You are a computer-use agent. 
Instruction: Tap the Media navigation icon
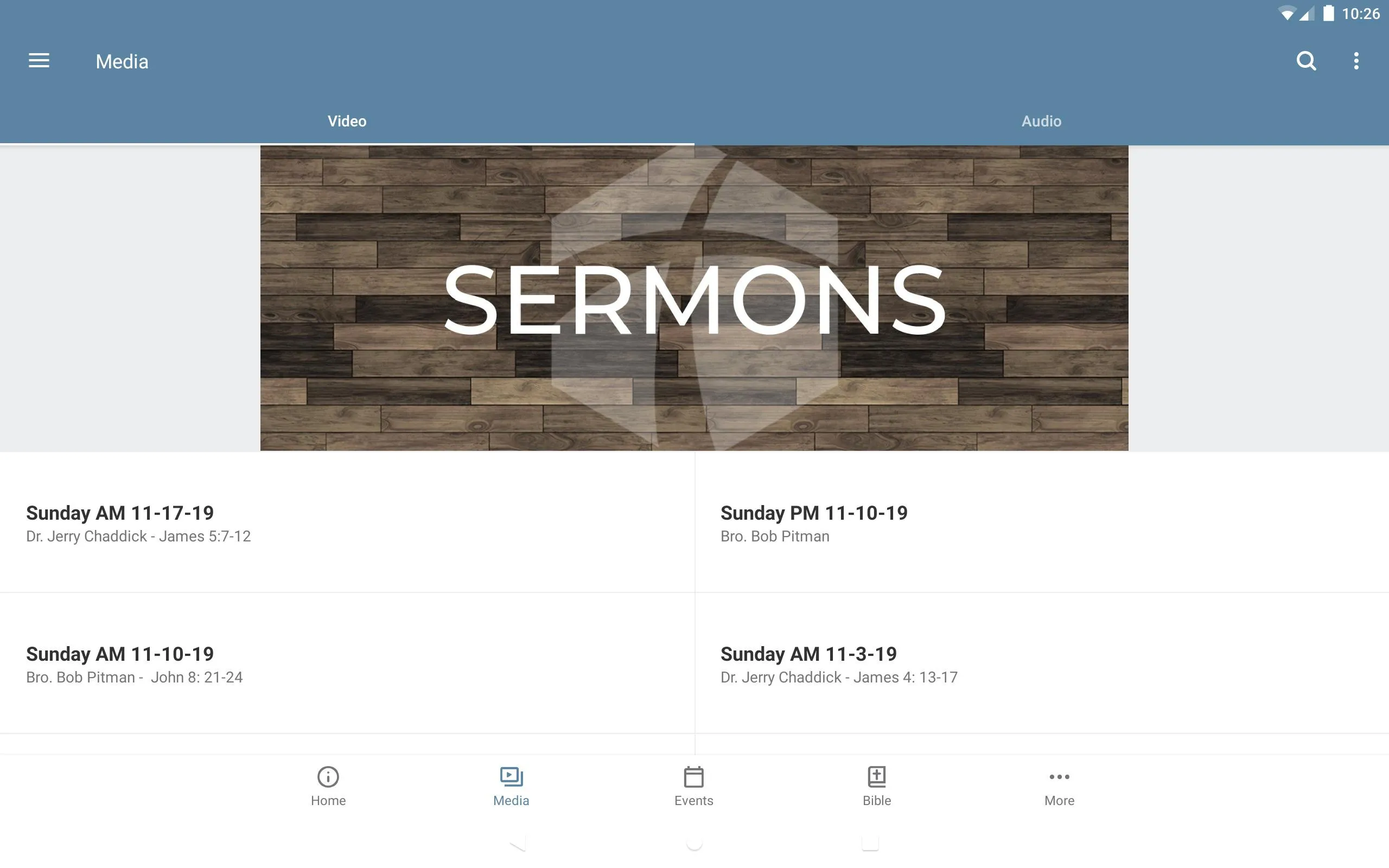click(x=510, y=785)
